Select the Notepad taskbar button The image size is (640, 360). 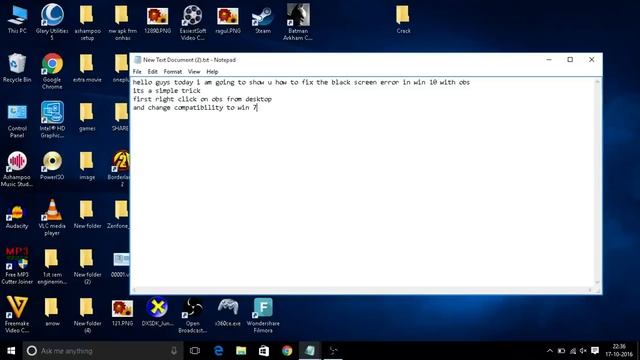pyautogui.click(x=310, y=351)
